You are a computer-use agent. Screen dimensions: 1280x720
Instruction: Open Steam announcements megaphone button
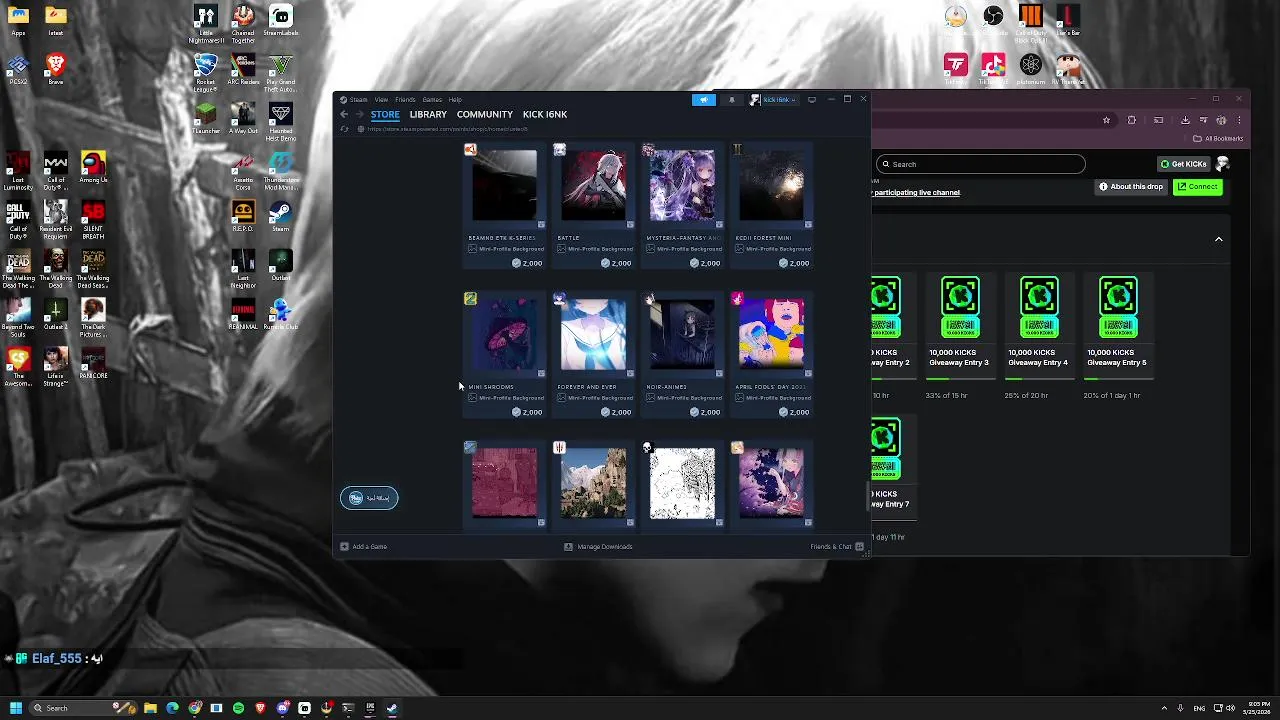(704, 100)
